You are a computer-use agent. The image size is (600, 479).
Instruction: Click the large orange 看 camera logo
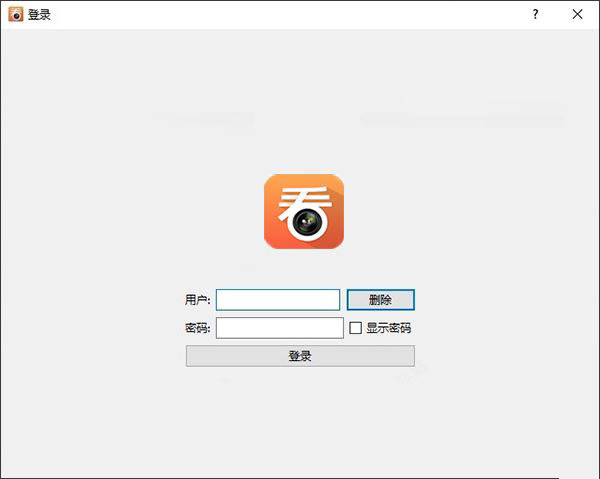[x=304, y=212]
